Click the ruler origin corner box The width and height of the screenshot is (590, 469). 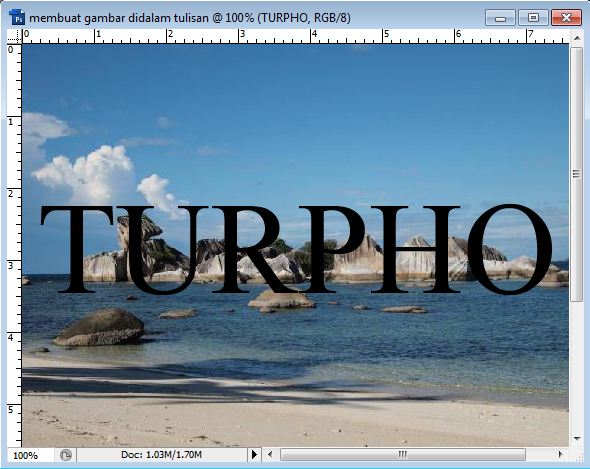[x=14, y=36]
